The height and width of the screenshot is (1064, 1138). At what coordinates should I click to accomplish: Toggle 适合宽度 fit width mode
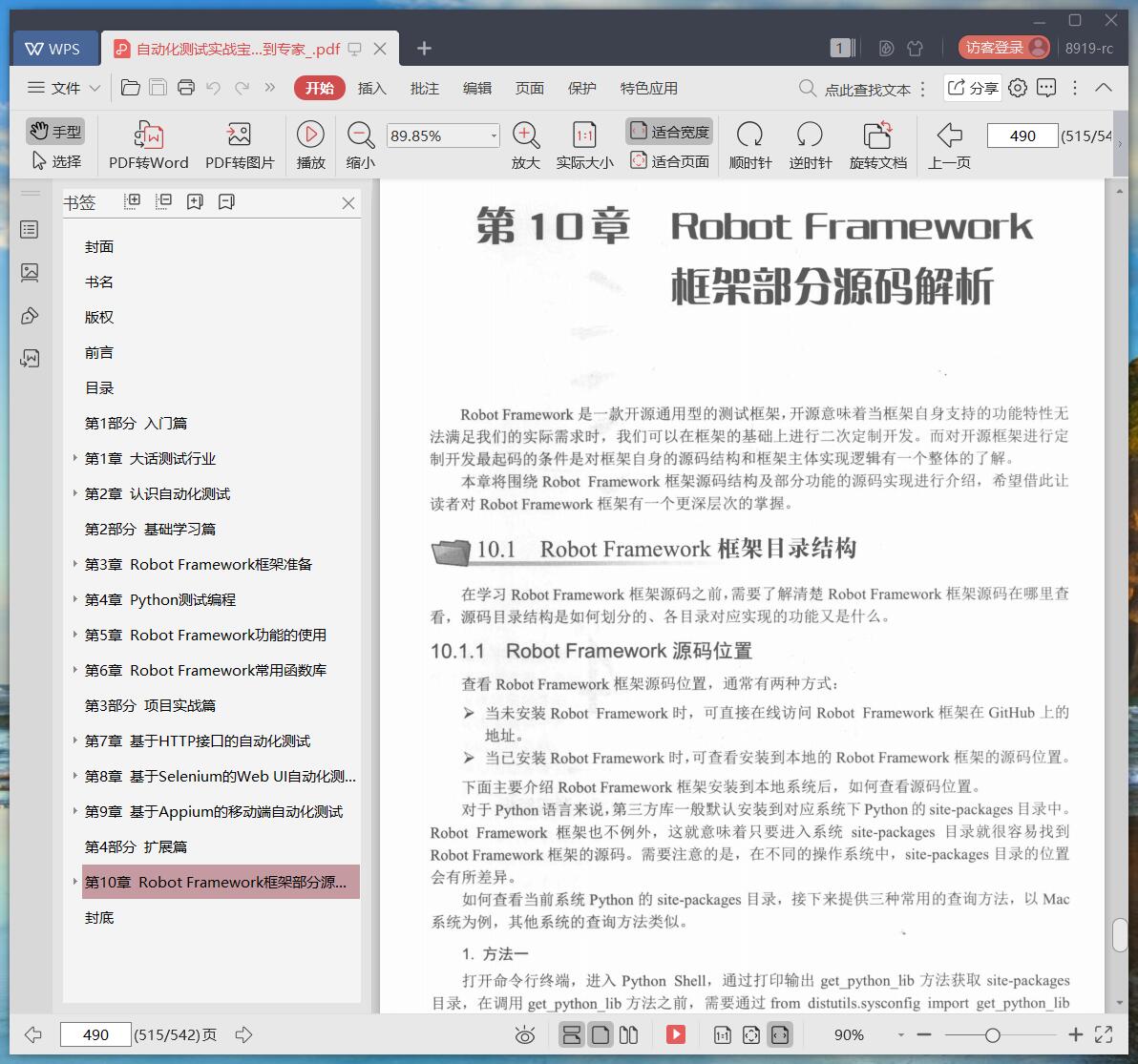(x=669, y=132)
